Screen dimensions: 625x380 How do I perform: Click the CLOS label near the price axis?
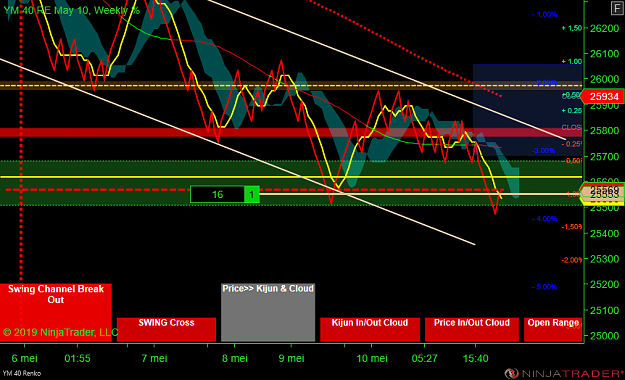click(571, 127)
